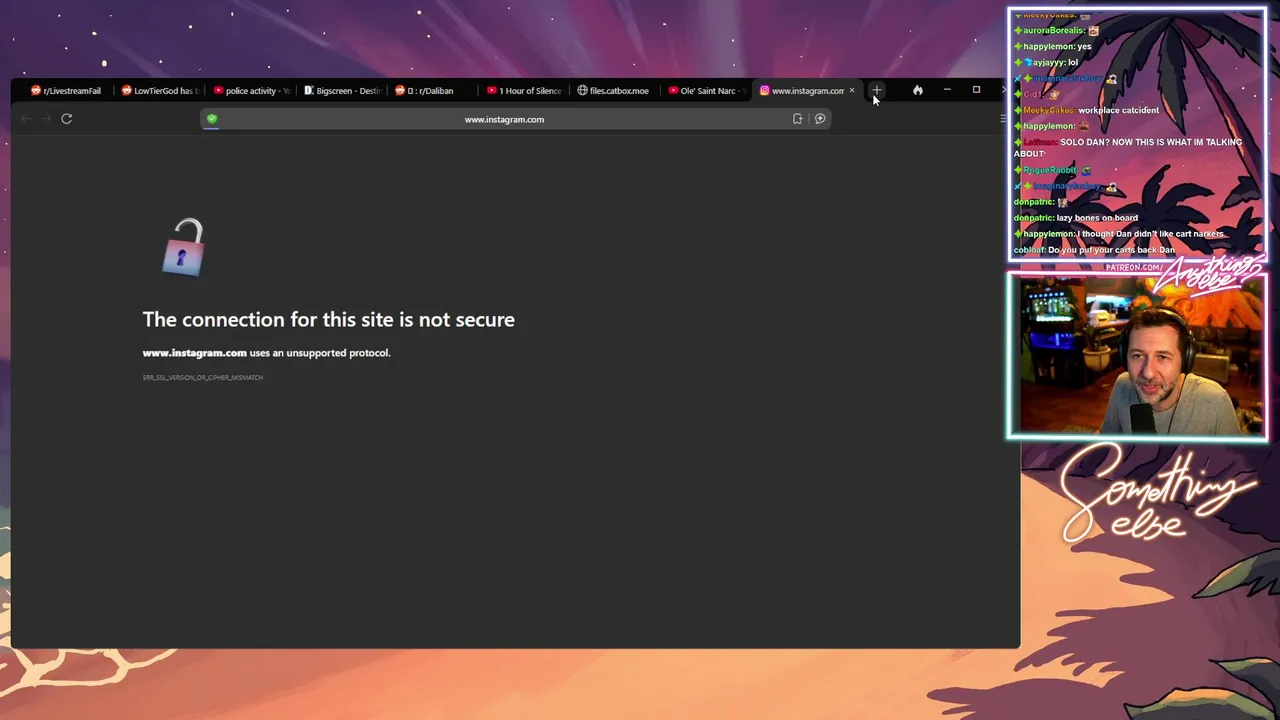Click the Reddit favicon on r/LivestreamFail tab
The height and width of the screenshot is (720, 1280).
36,91
